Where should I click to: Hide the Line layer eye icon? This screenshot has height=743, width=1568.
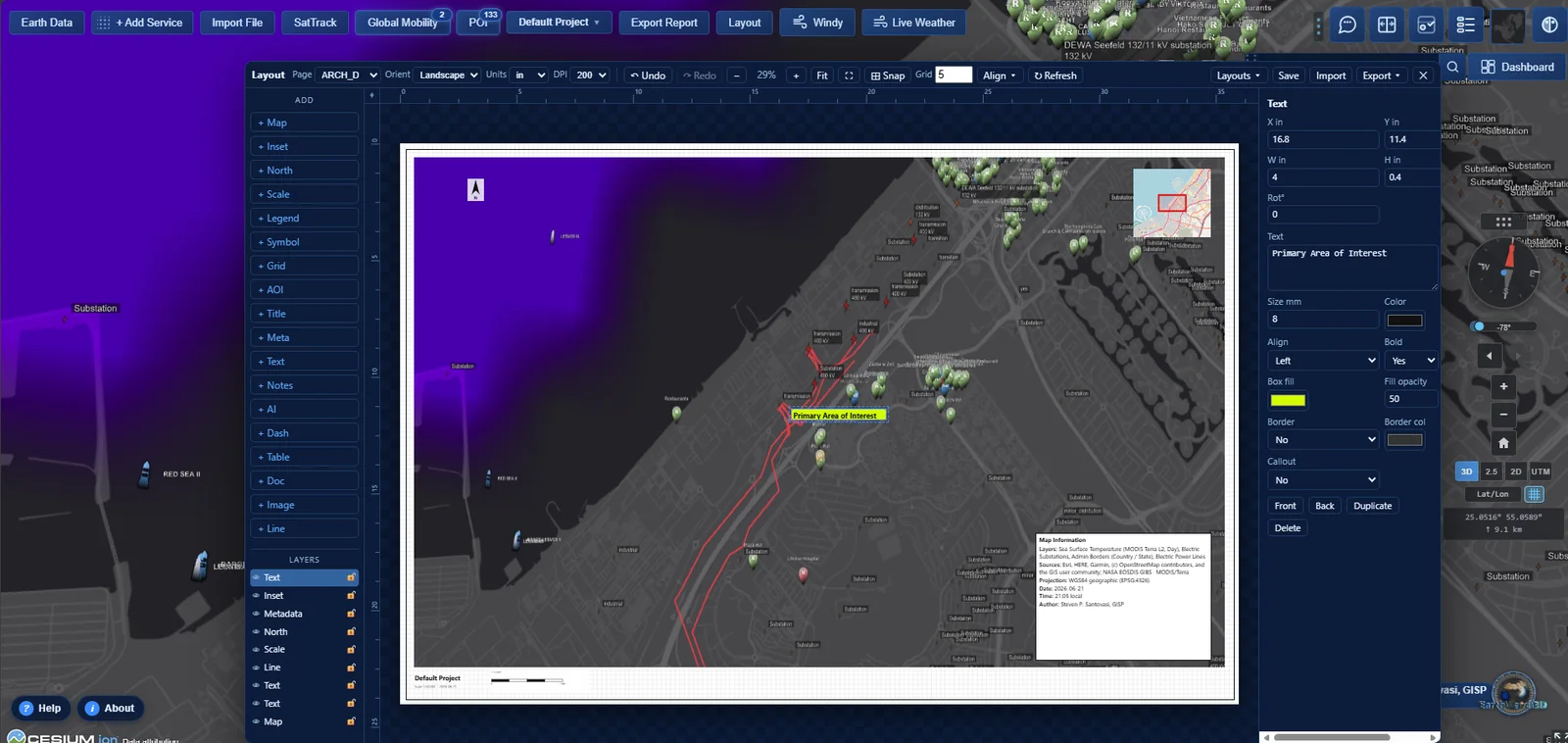(257, 668)
